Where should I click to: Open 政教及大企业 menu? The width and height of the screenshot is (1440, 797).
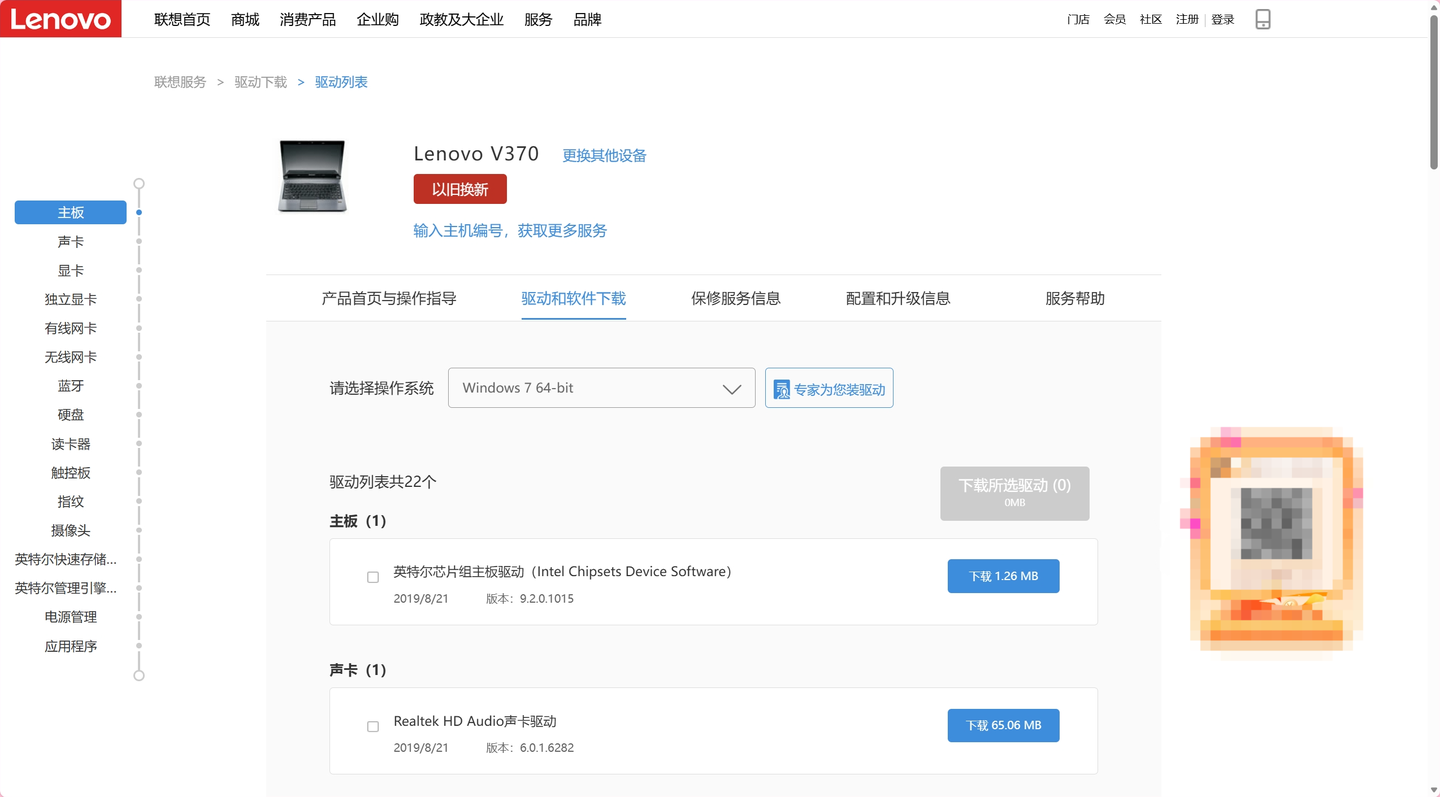point(462,19)
